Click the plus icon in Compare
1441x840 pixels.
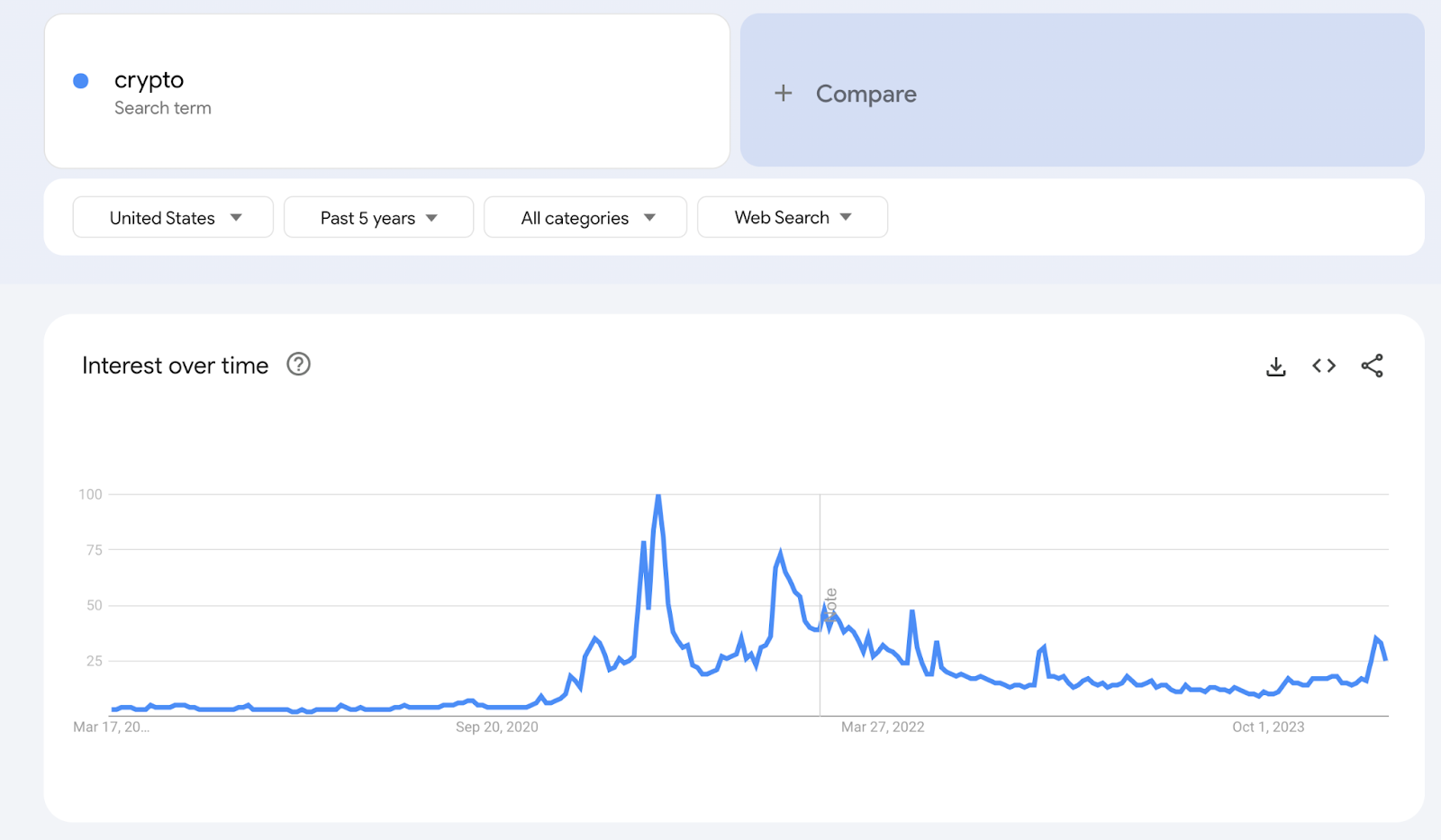point(784,93)
